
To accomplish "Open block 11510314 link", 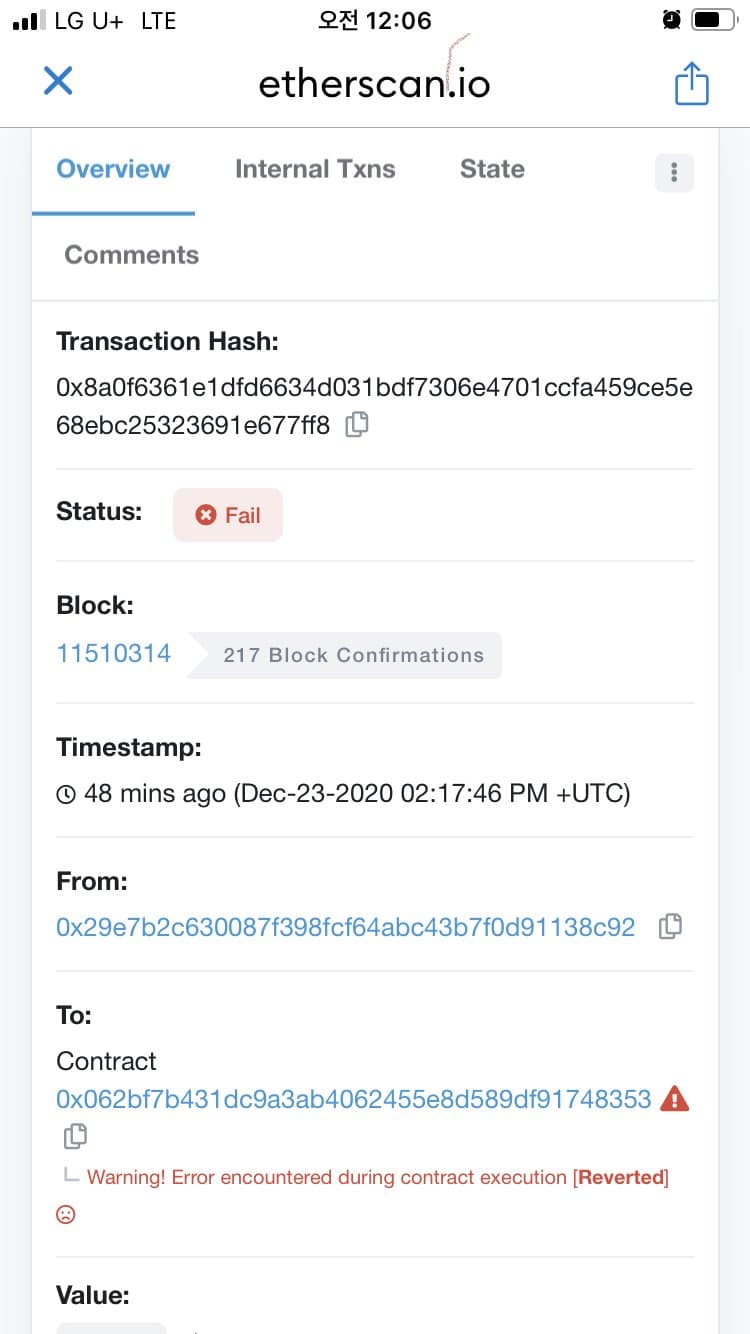I will [x=114, y=654].
